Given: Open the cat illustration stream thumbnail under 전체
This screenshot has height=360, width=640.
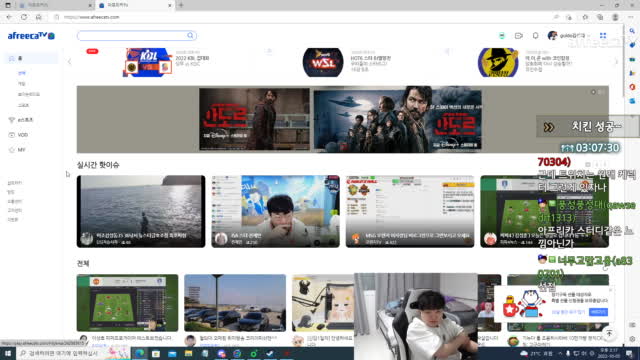Looking at the screenshot, I should [x=323, y=303].
